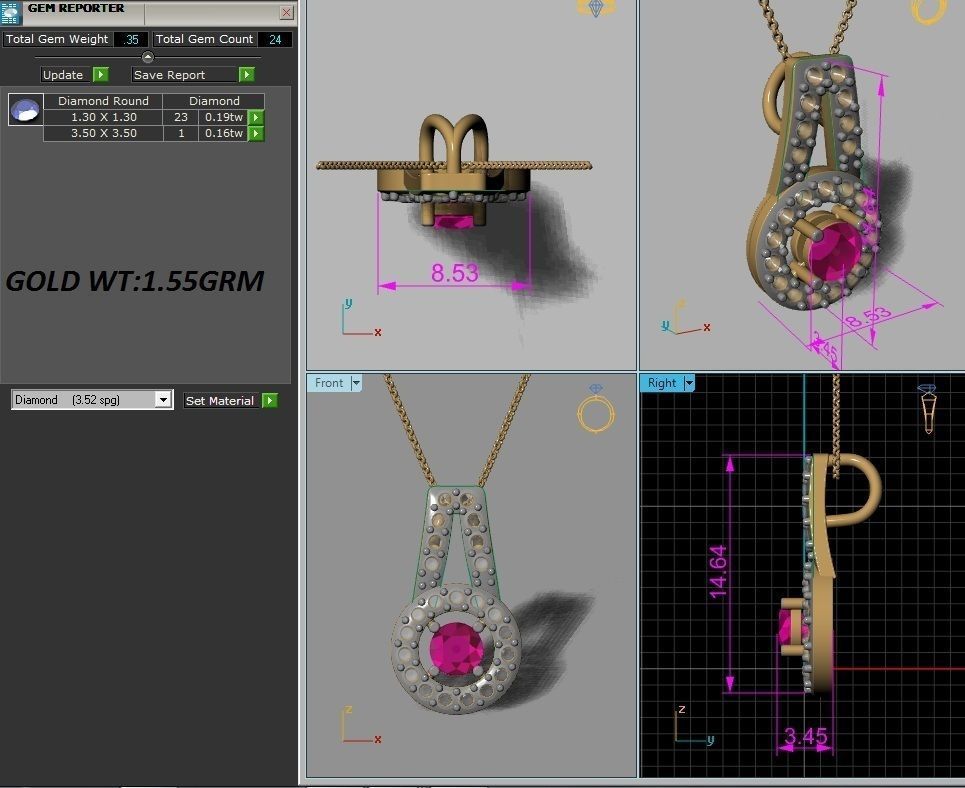Click the '1.30 X 1.30' size cell
Viewport: 965px width, 788px height.
click(103, 117)
